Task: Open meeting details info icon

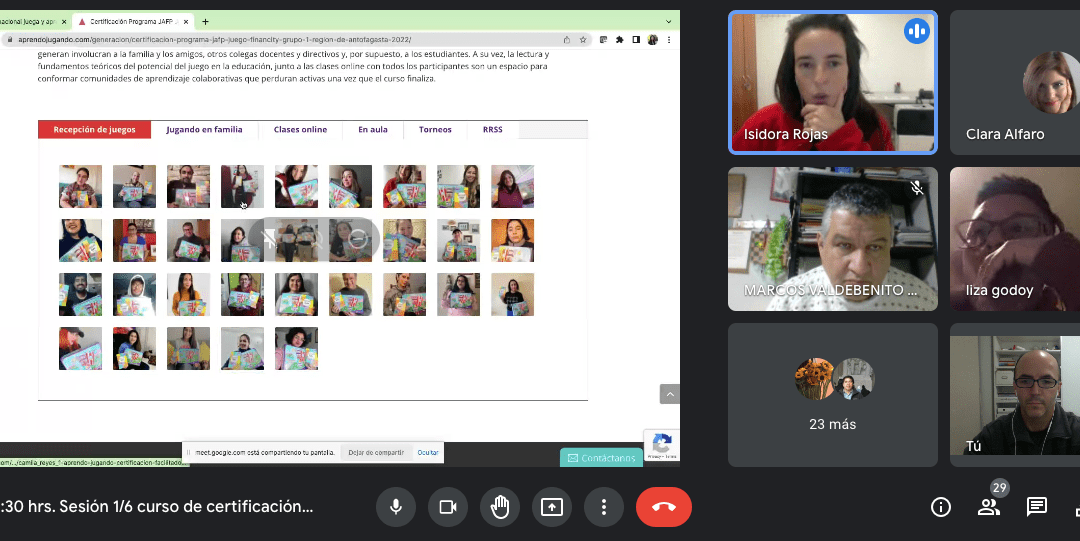Action: (x=940, y=507)
